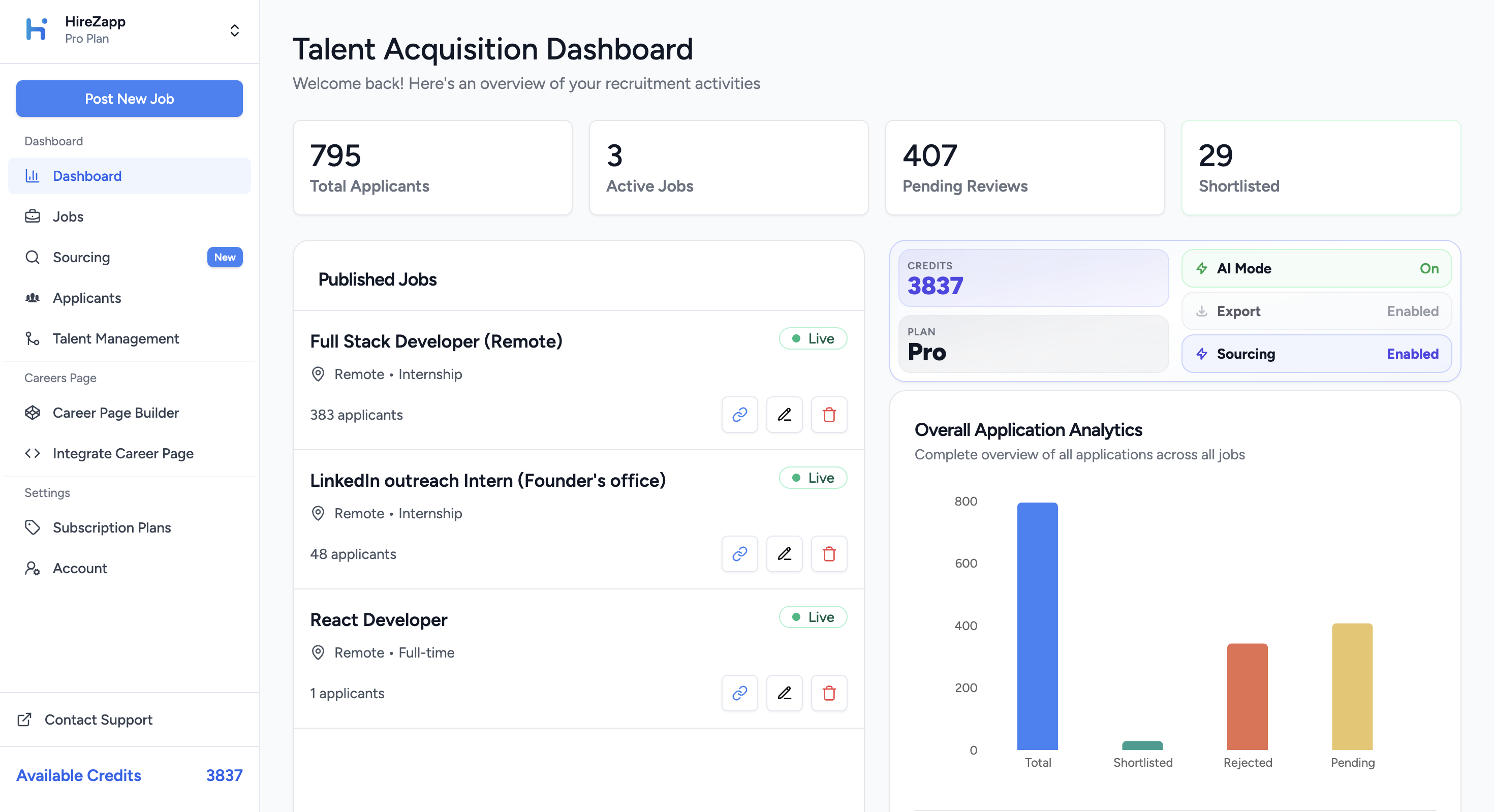The image size is (1494, 812).
Task: Click the blue Total bar in chart
Action: point(1037,627)
